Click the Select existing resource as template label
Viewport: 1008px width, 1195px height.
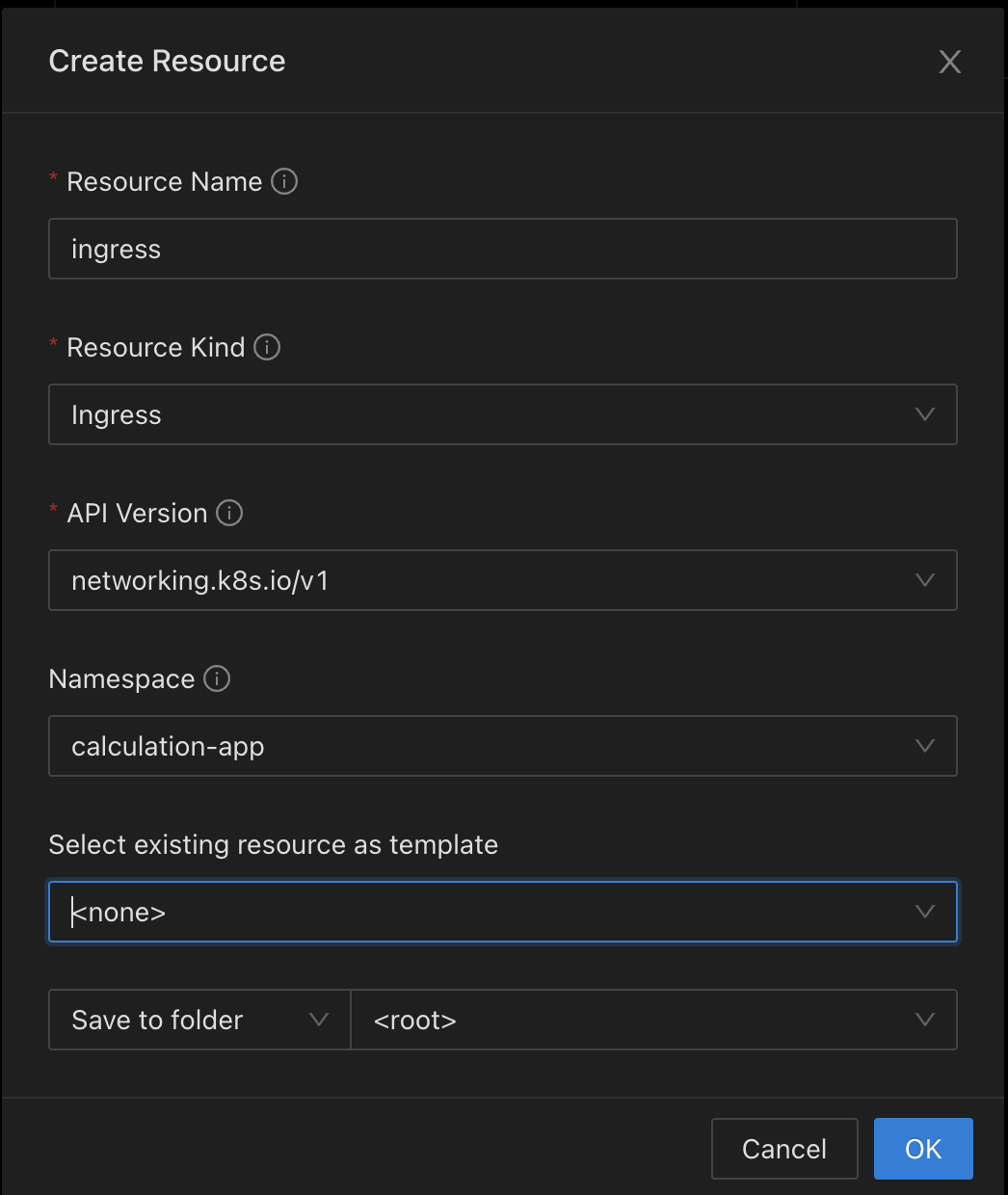[273, 844]
